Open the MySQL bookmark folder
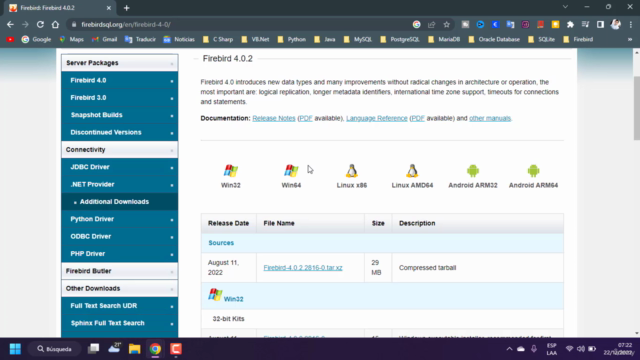The image size is (640, 360). pyautogui.click(x=358, y=39)
